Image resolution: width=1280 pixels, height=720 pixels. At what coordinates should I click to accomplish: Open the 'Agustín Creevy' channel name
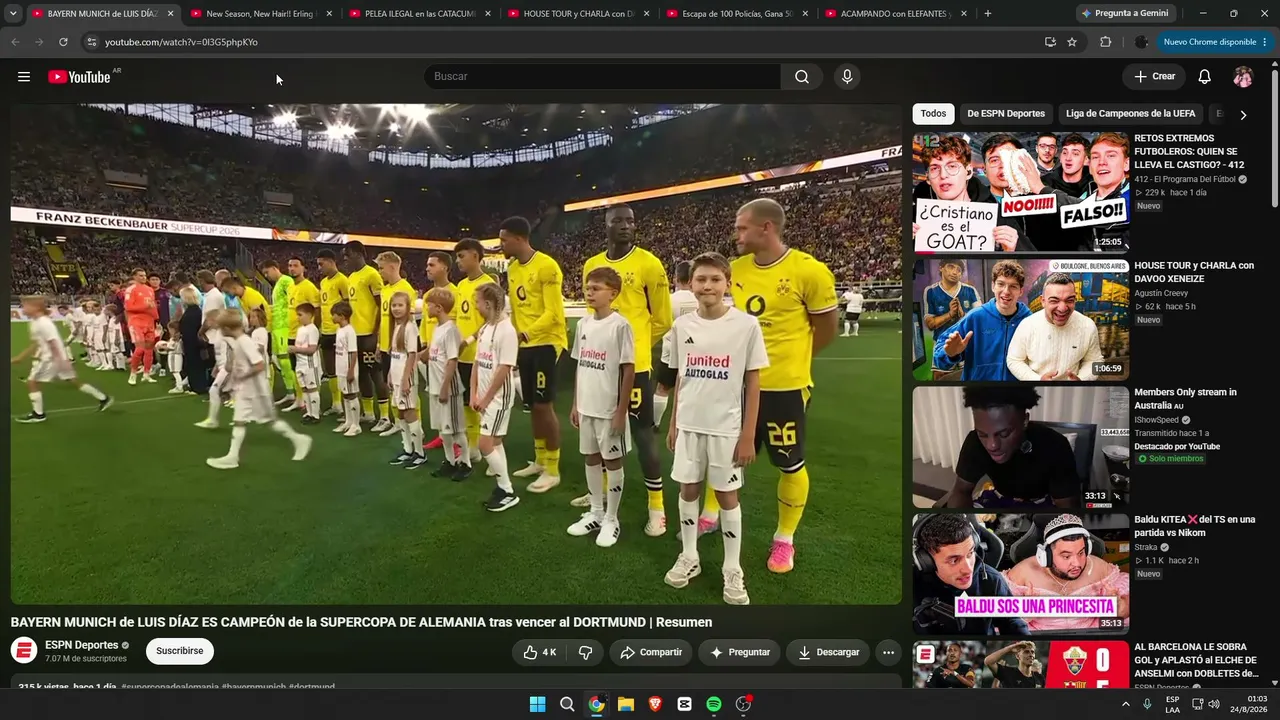coord(1163,294)
